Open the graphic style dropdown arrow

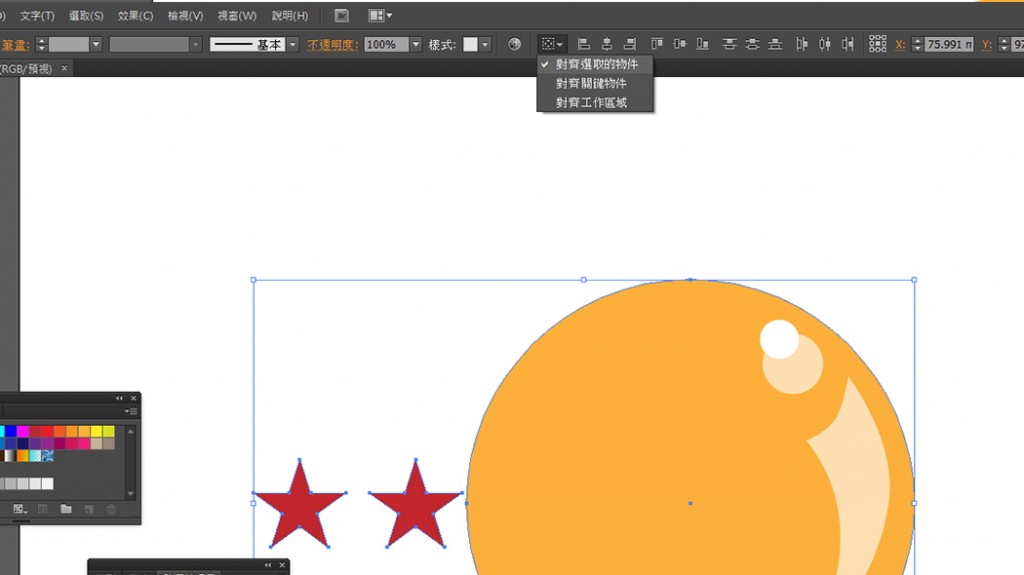pyautogui.click(x=485, y=44)
